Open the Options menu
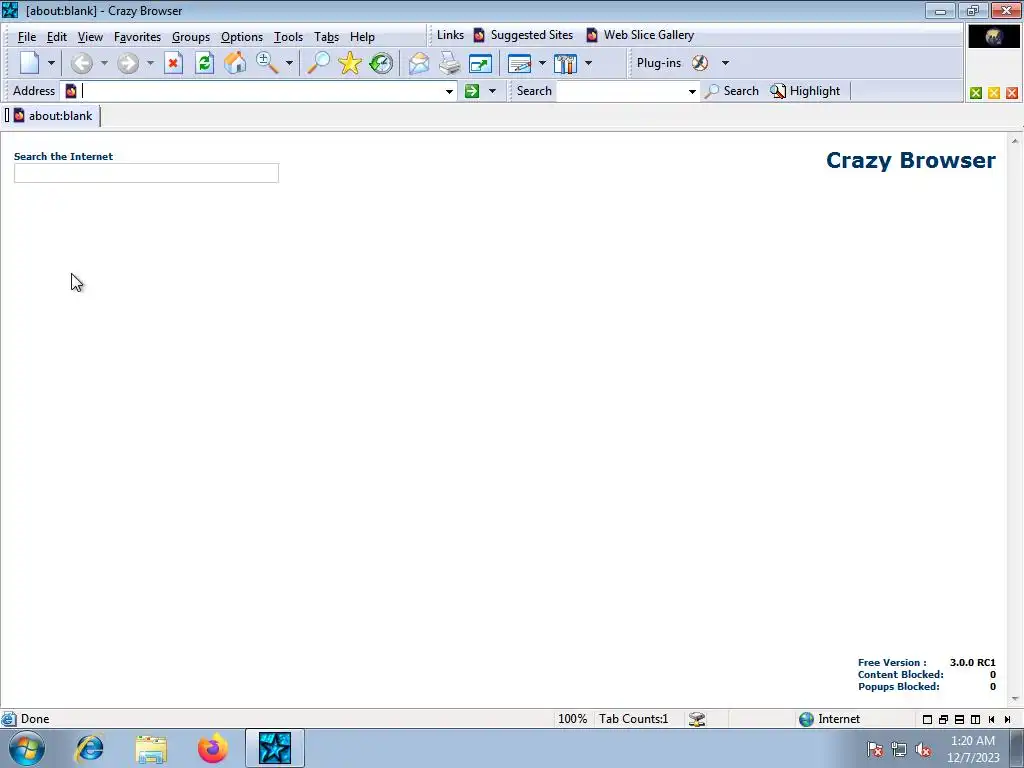The image size is (1024, 768). (x=242, y=37)
